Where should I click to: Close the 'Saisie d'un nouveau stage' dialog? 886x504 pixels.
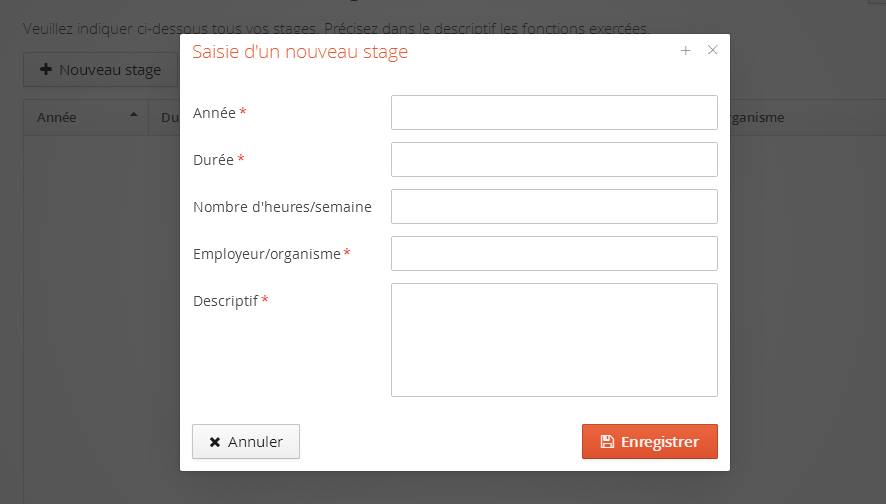pyautogui.click(x=712, y=51)
